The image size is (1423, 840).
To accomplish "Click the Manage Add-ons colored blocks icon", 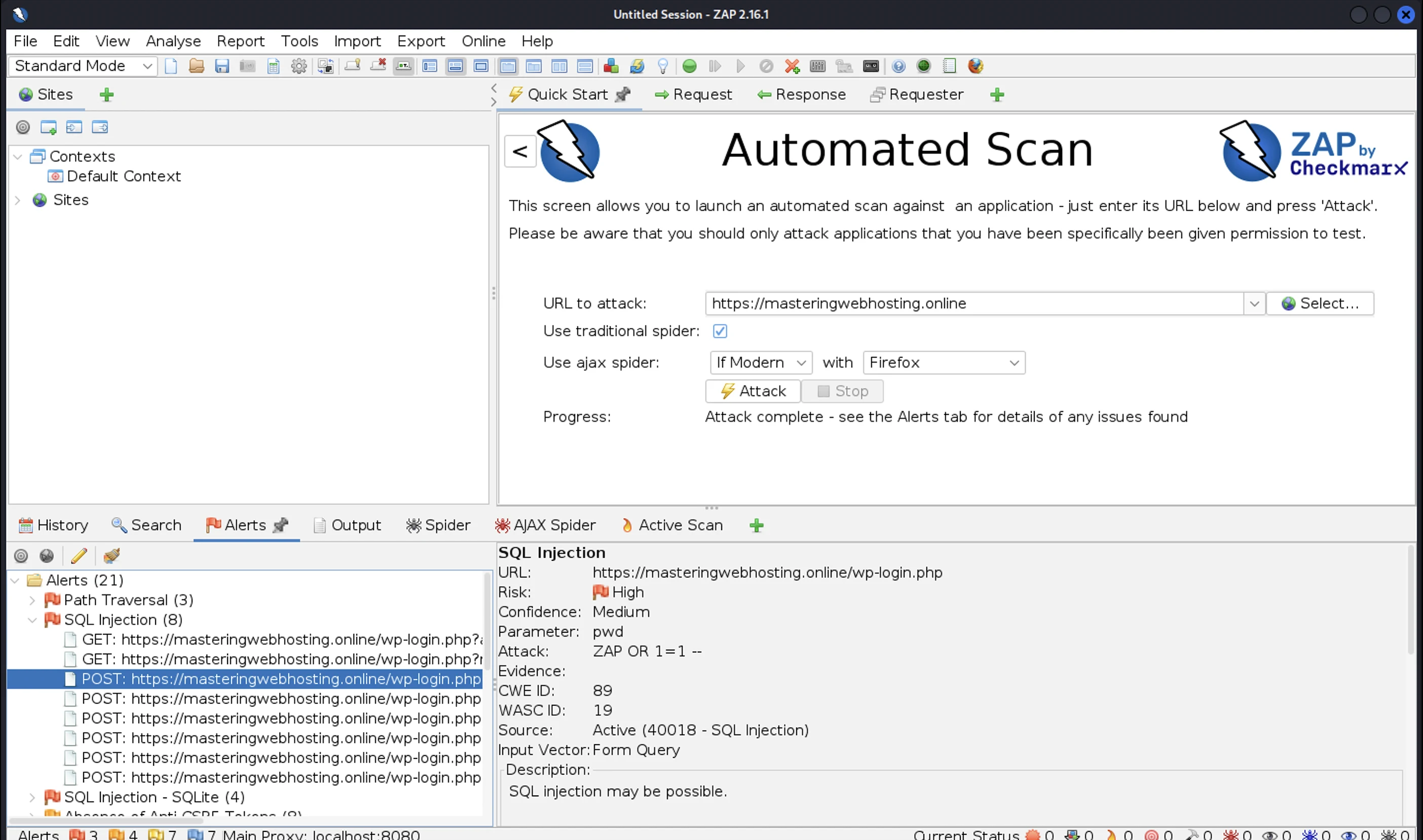I will point(611,66).
